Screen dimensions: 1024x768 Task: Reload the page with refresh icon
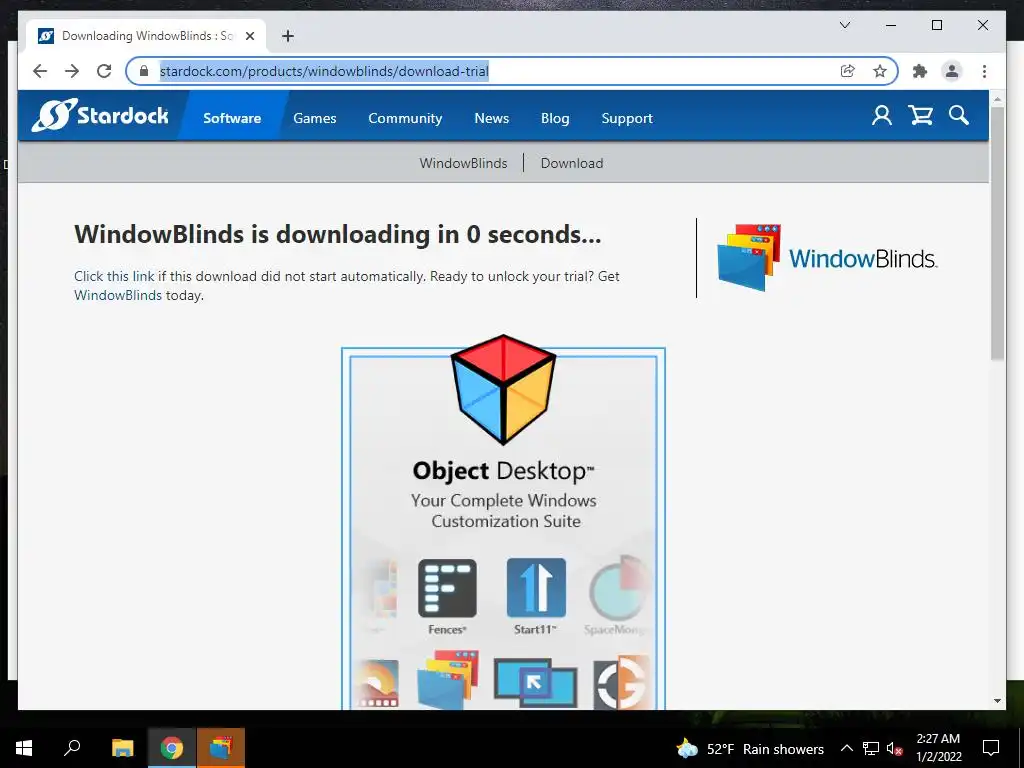(104, 71)
